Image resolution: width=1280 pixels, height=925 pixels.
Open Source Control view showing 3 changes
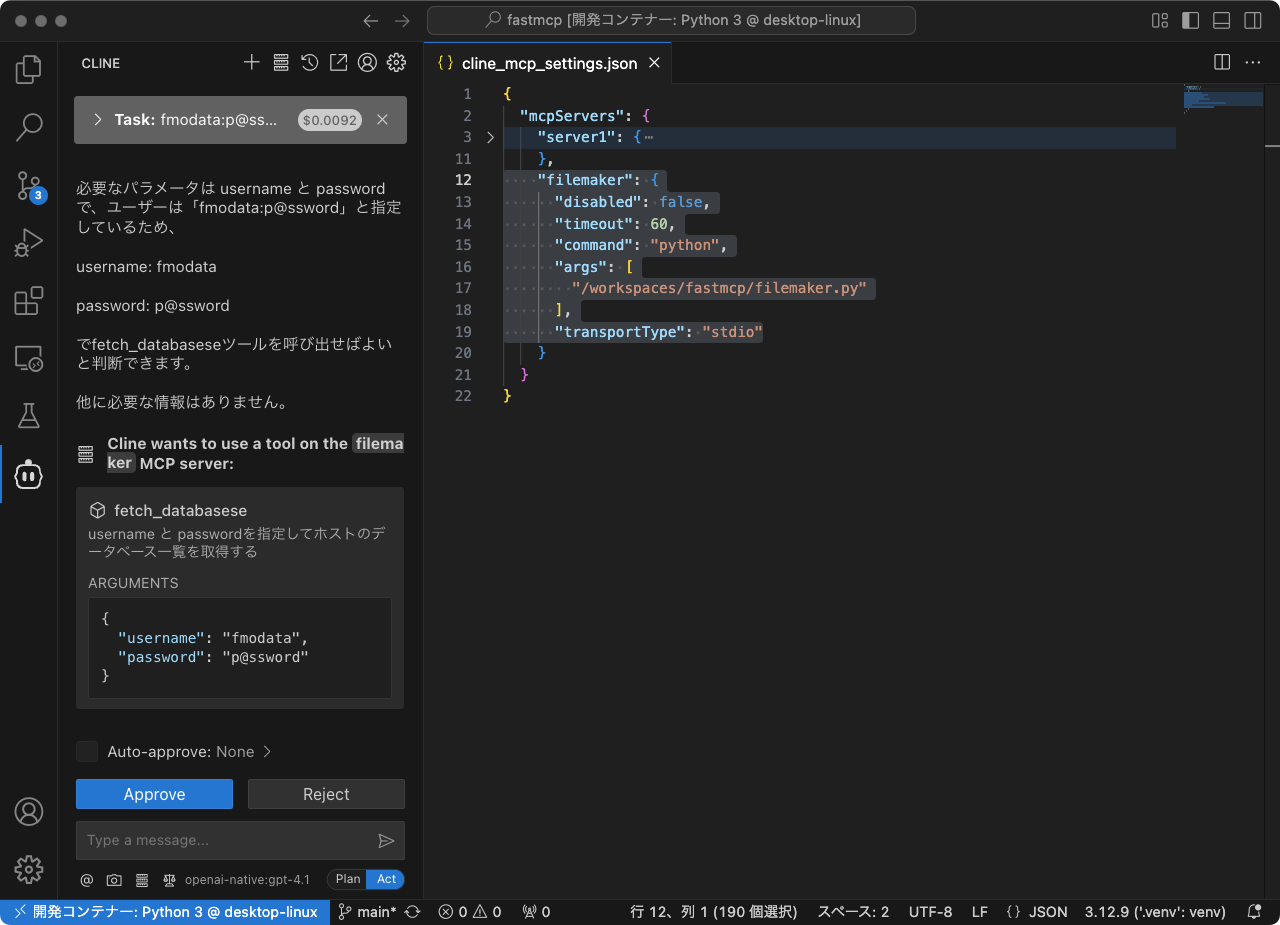28,185
